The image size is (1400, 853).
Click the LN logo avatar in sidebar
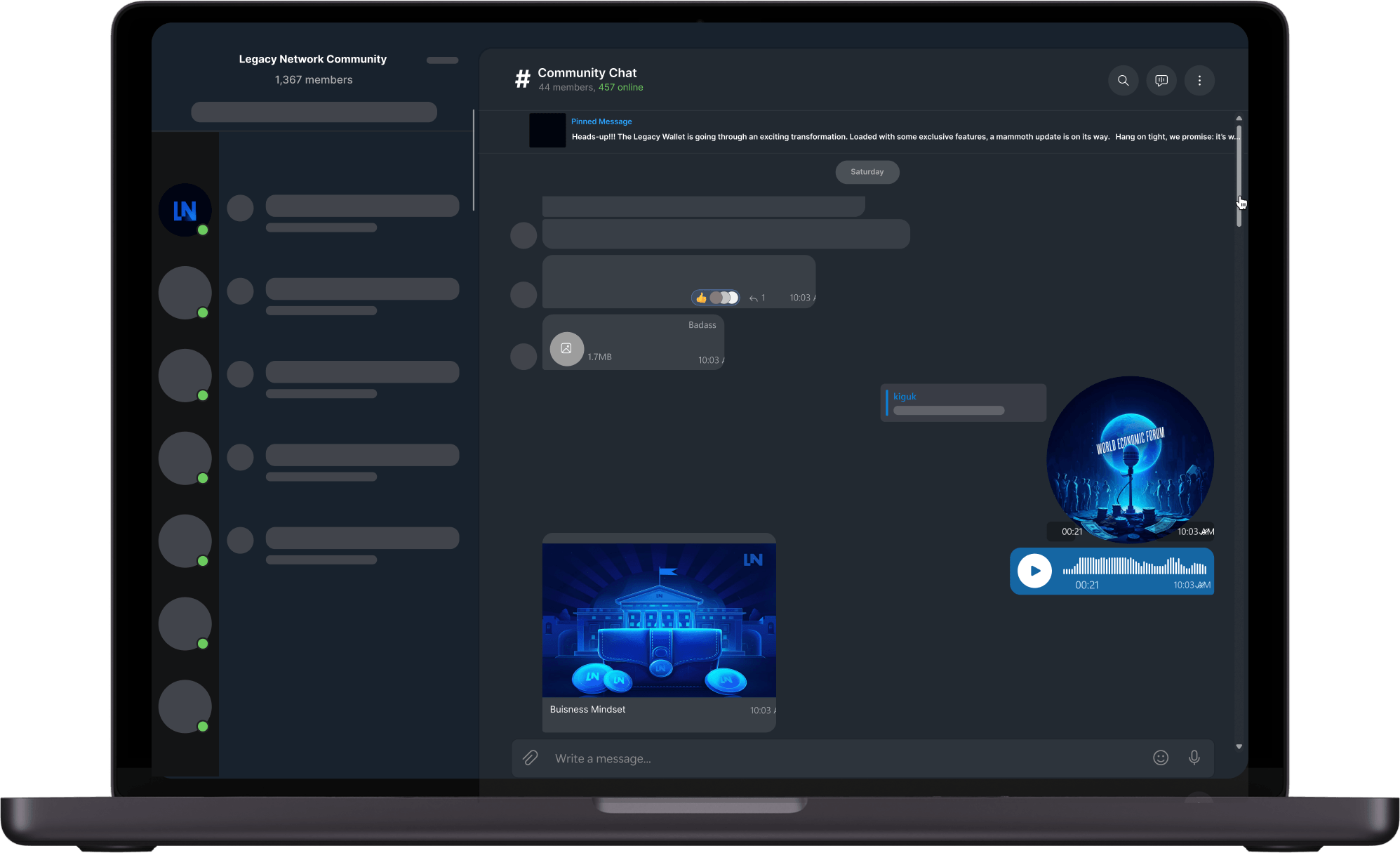[185, 210]
